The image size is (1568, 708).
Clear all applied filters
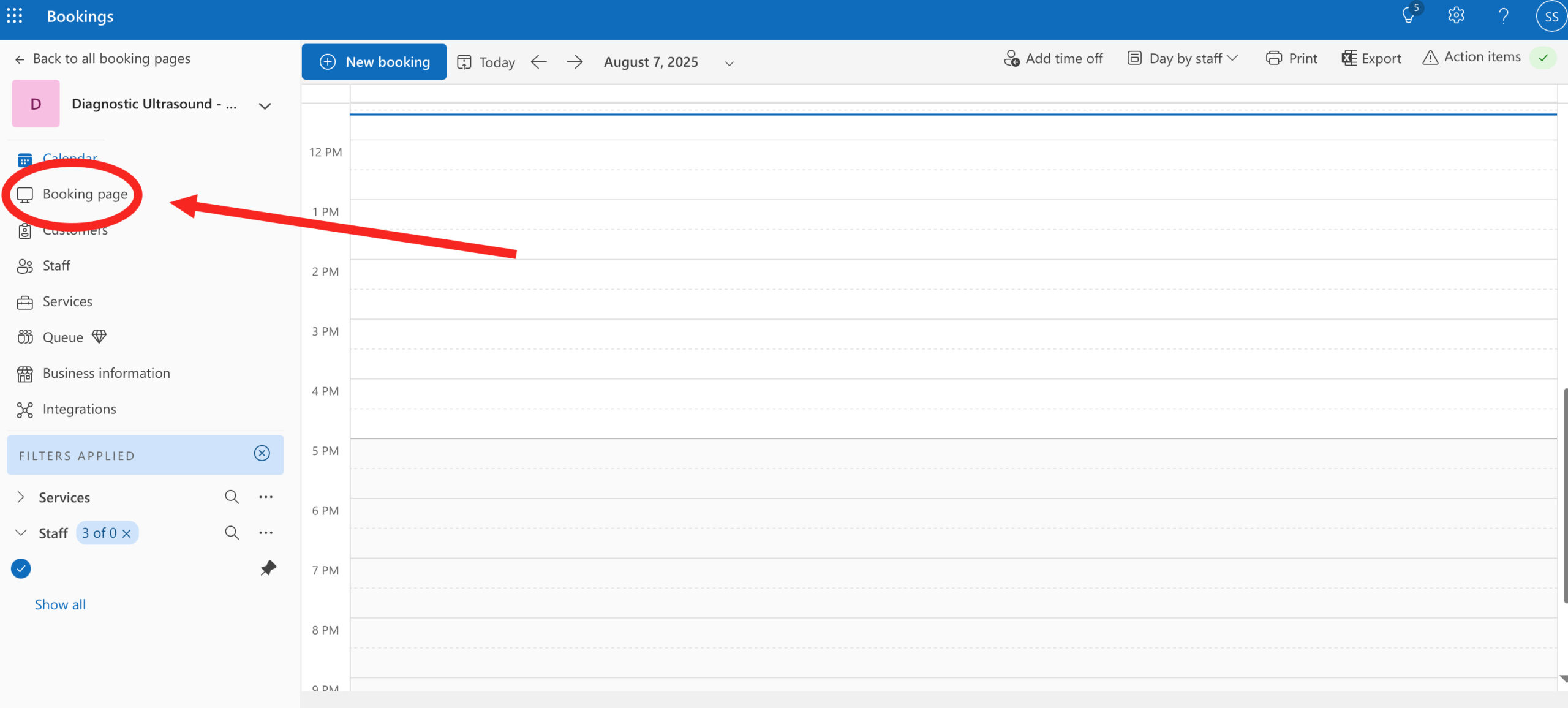pyautogui.click(x=262, y=453)
